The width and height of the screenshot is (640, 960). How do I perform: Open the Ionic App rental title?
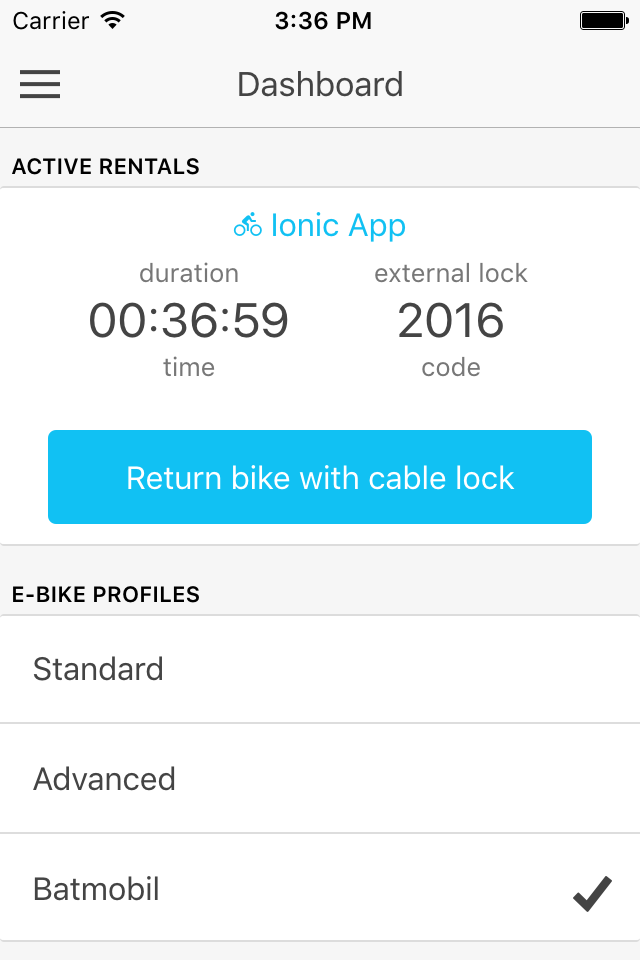tap(338, 225)
